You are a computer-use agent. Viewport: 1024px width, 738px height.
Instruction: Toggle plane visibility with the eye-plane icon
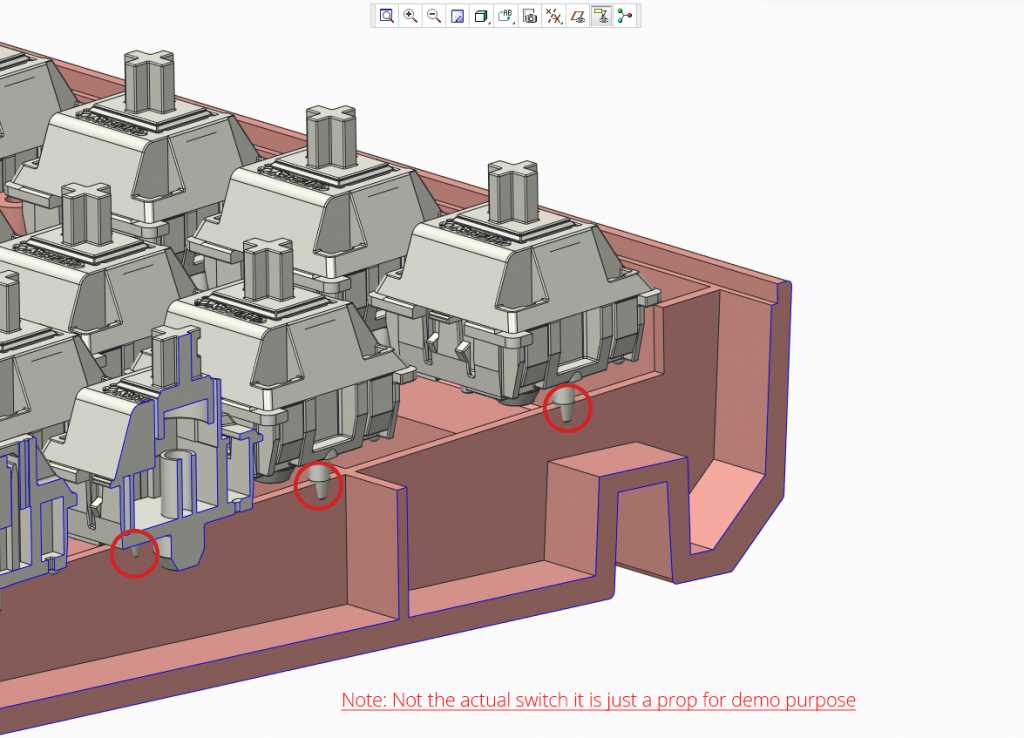coord(577,16)
